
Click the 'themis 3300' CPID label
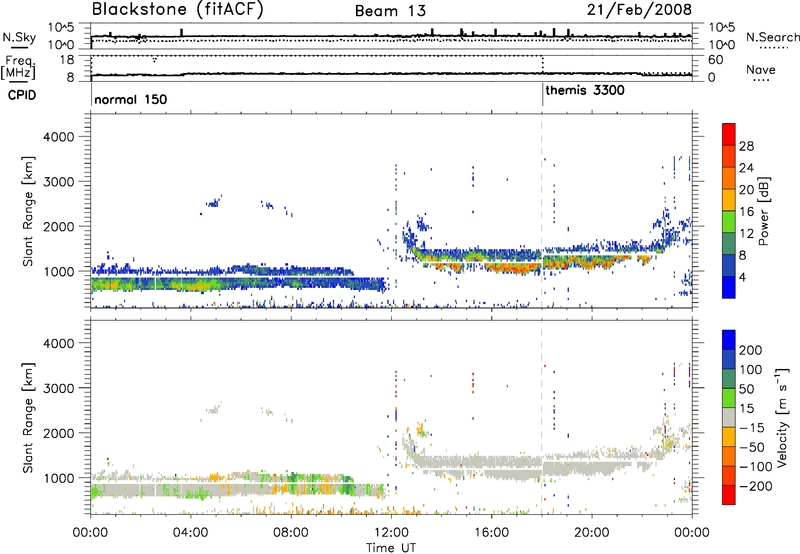pos(585,90)
